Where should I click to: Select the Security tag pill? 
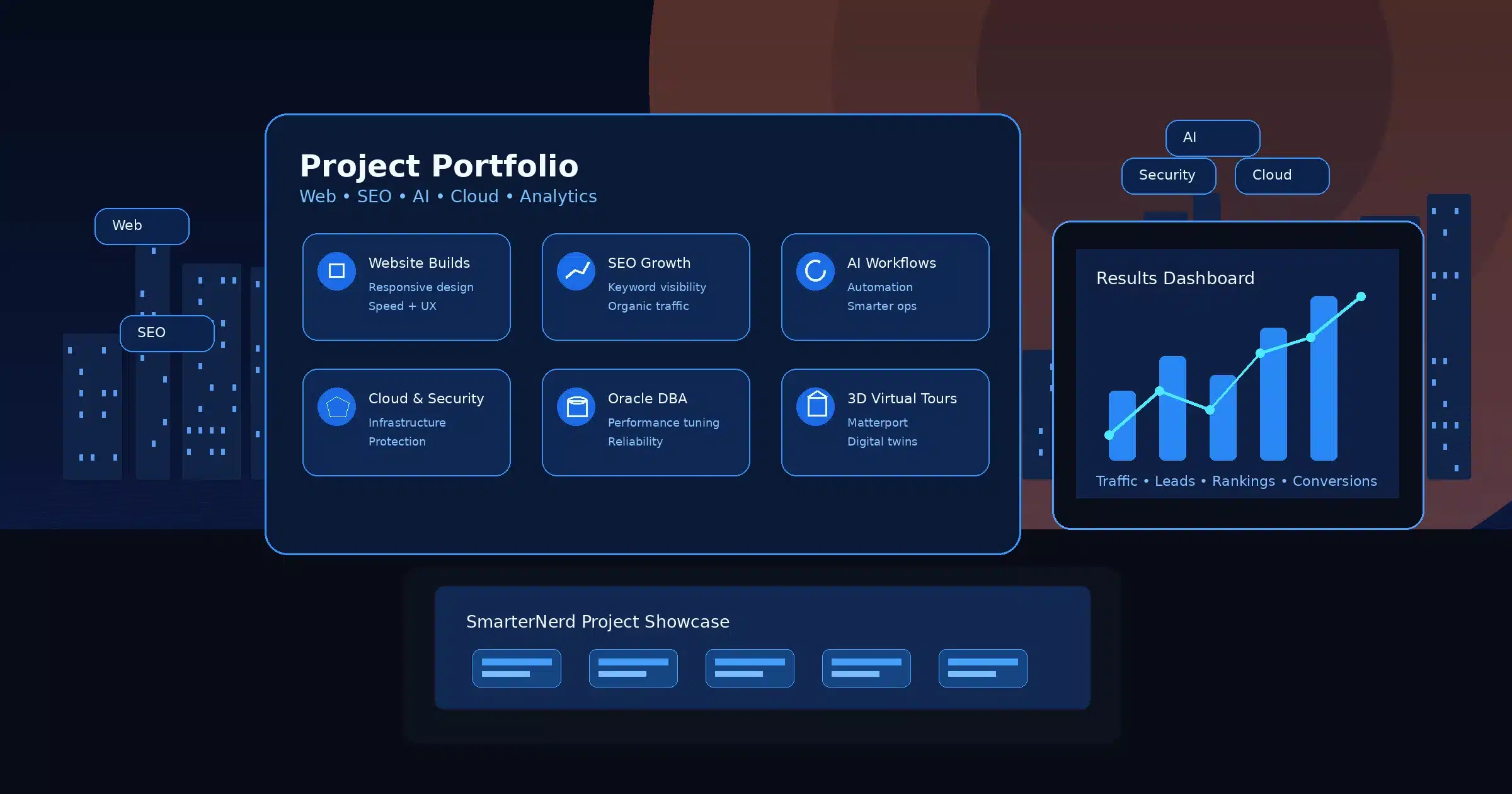coord(1169,176)
